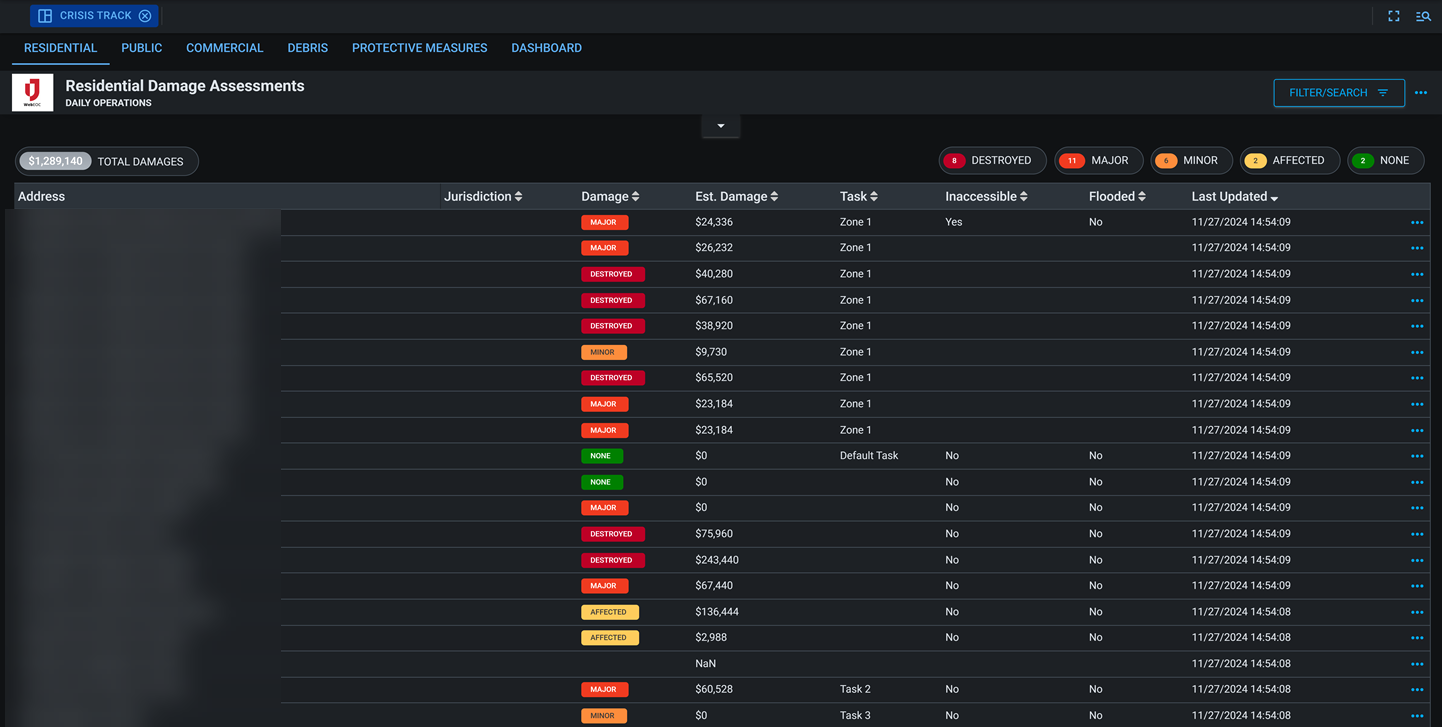Dismiss the Crisis Track tag with its X
Viewport: 1442px width, 727px height.
pos(144,15)
